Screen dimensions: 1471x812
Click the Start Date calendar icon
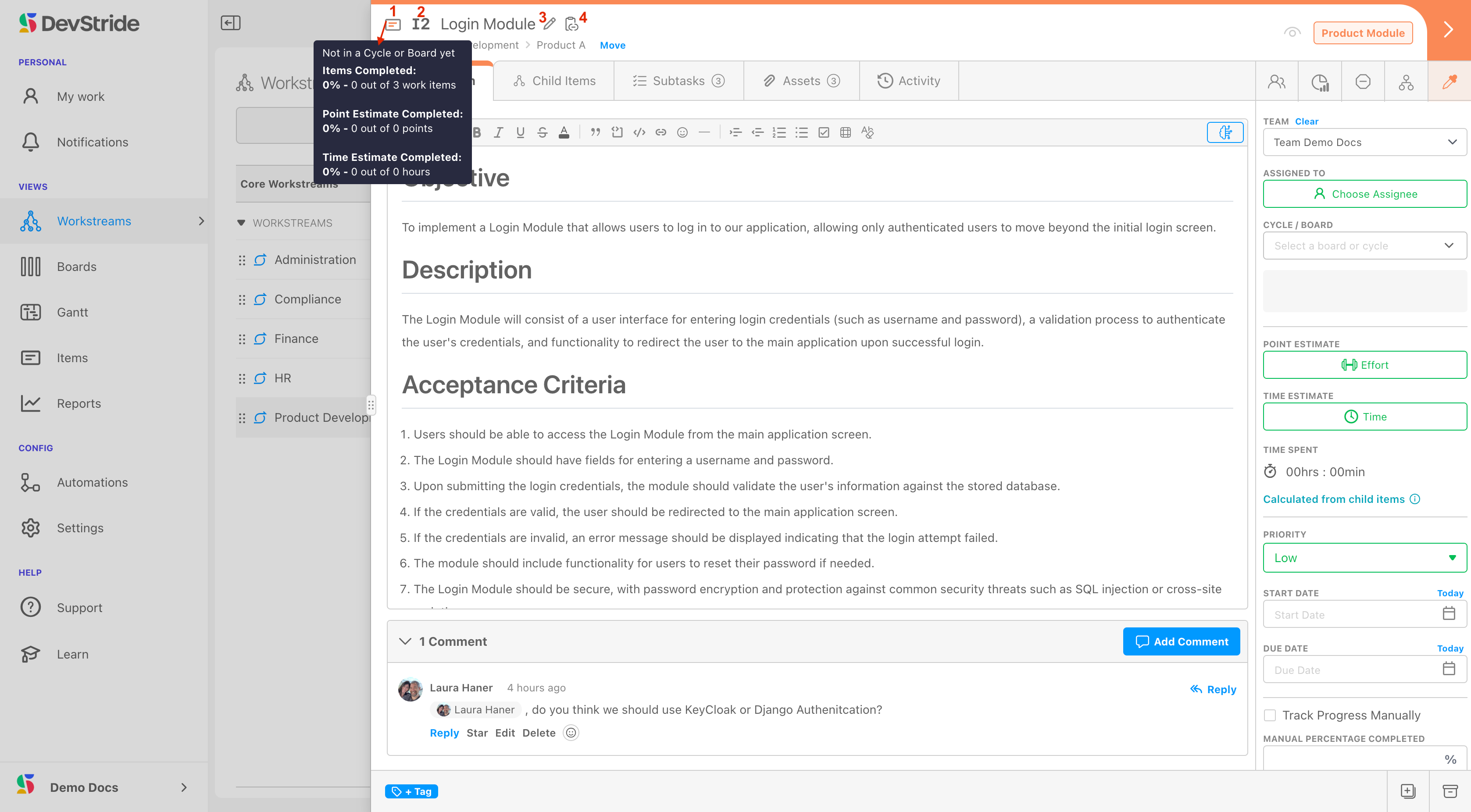1449,614
